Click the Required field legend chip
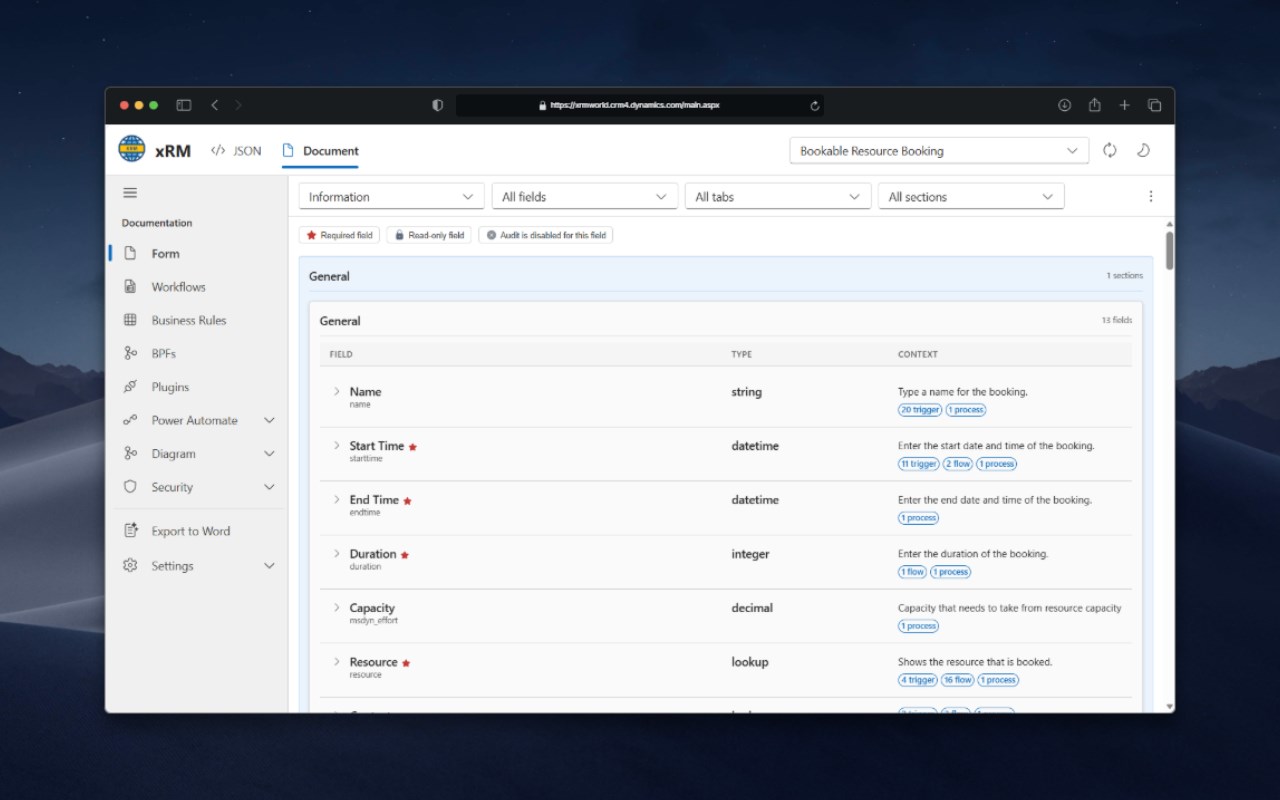The image size is (1280, 800). [340, 235]
